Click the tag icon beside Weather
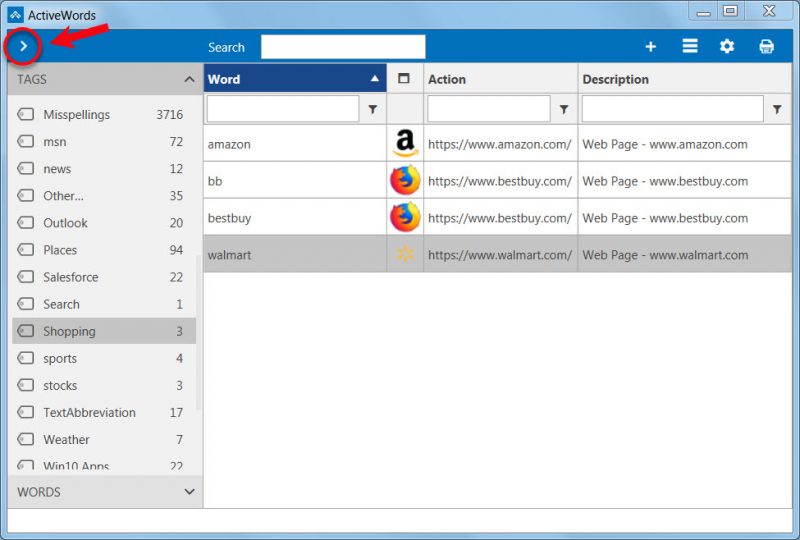800x540 pixels. click(26, 439)
